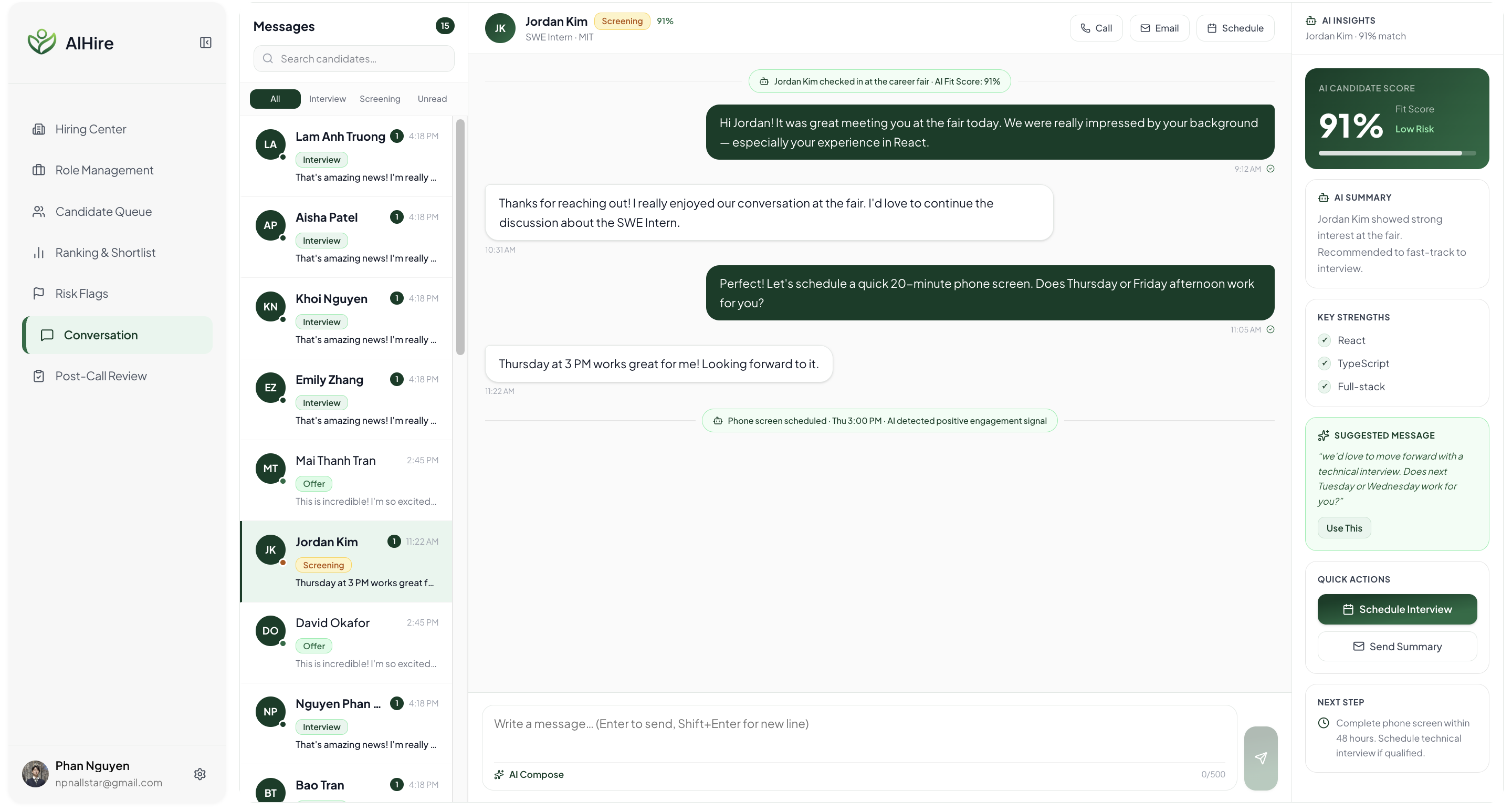The height and width of the screenshot is (811, 1512).
Task: Open Mai Thanh Tran's conversation
Action: pyautogui.click(x=346, y=481)
